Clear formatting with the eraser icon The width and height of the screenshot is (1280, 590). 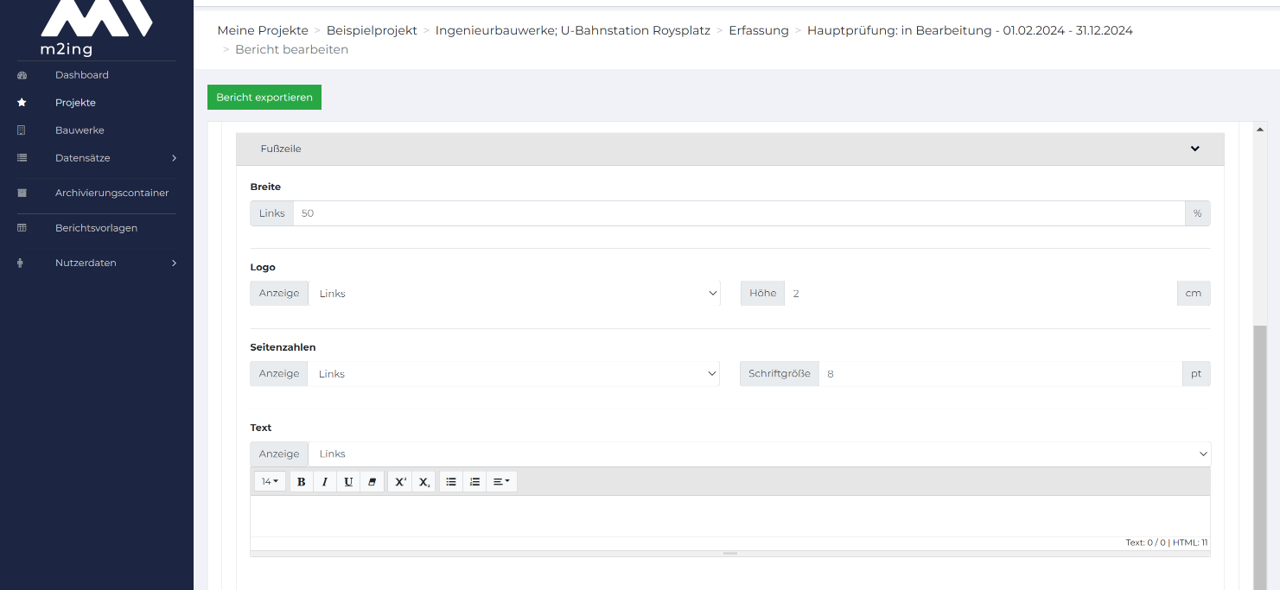point(372,482)
